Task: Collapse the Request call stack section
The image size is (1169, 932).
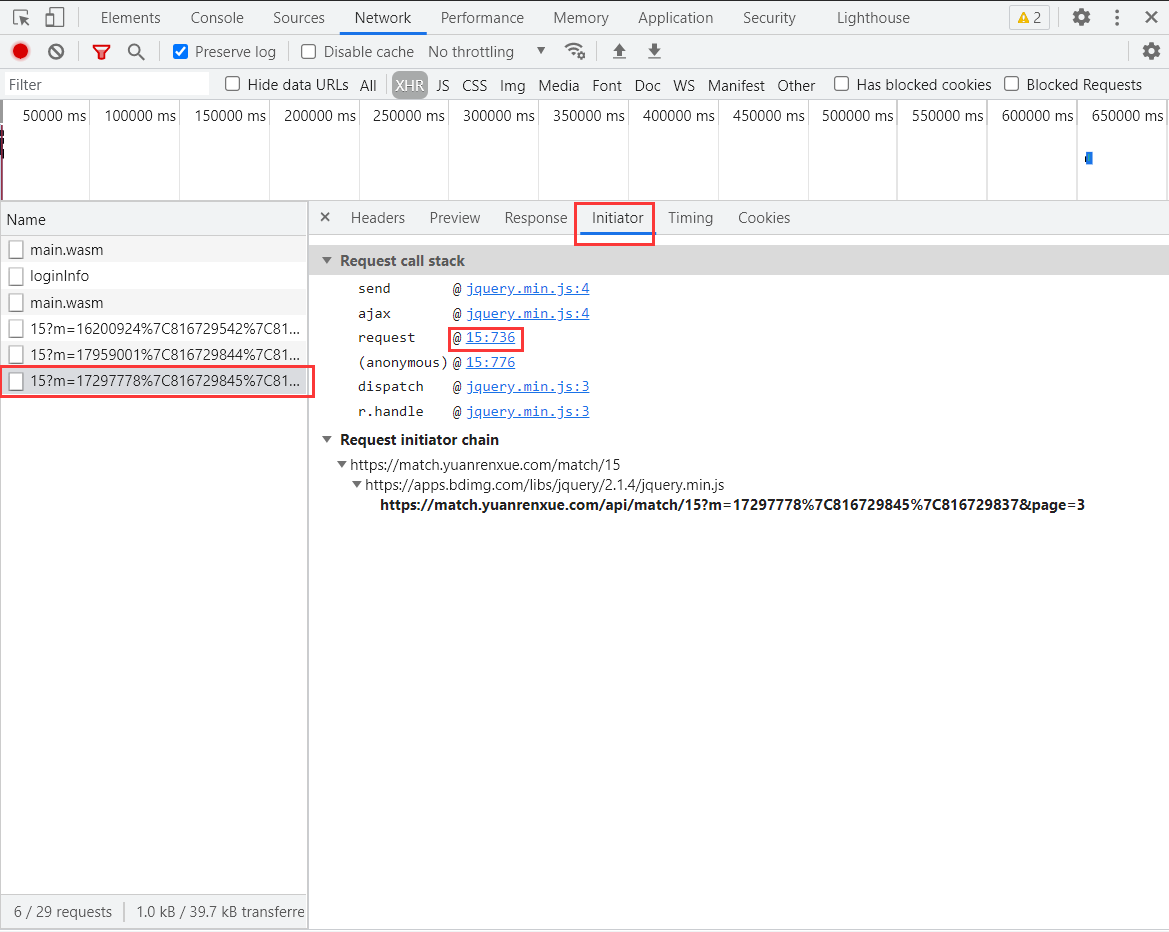Action: tap(327, 261)
